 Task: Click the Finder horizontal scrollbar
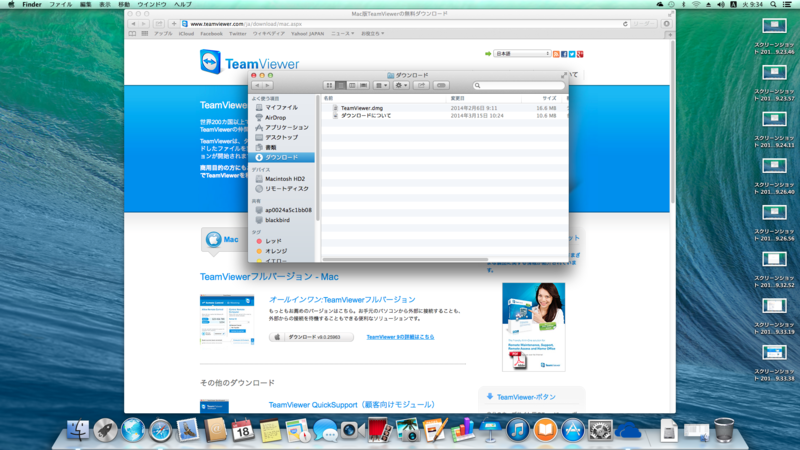406,260
